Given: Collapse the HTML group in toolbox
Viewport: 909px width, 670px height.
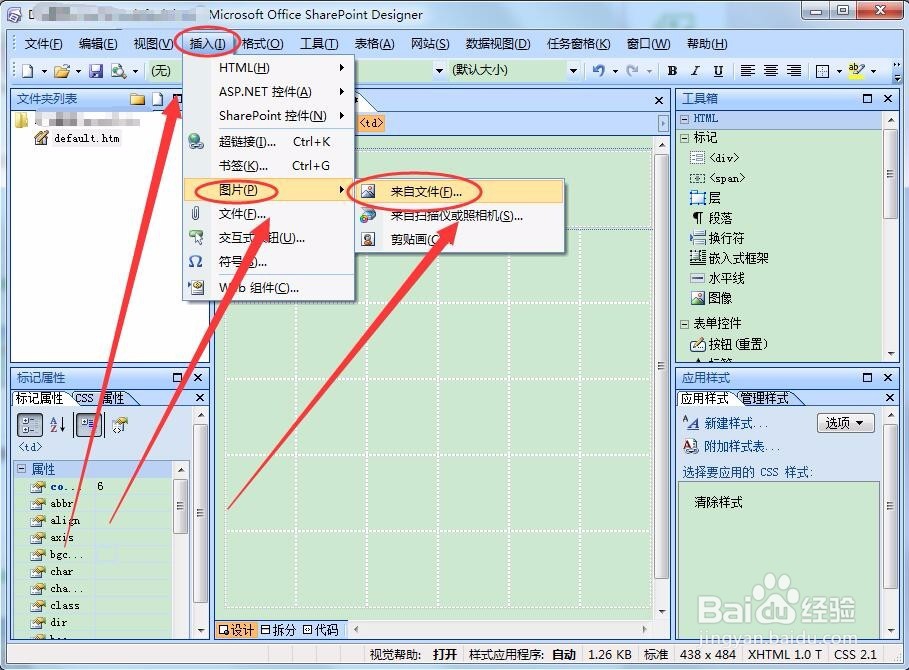Looking at the screenshot, I should pyautogui.click(x=685, y=119).
